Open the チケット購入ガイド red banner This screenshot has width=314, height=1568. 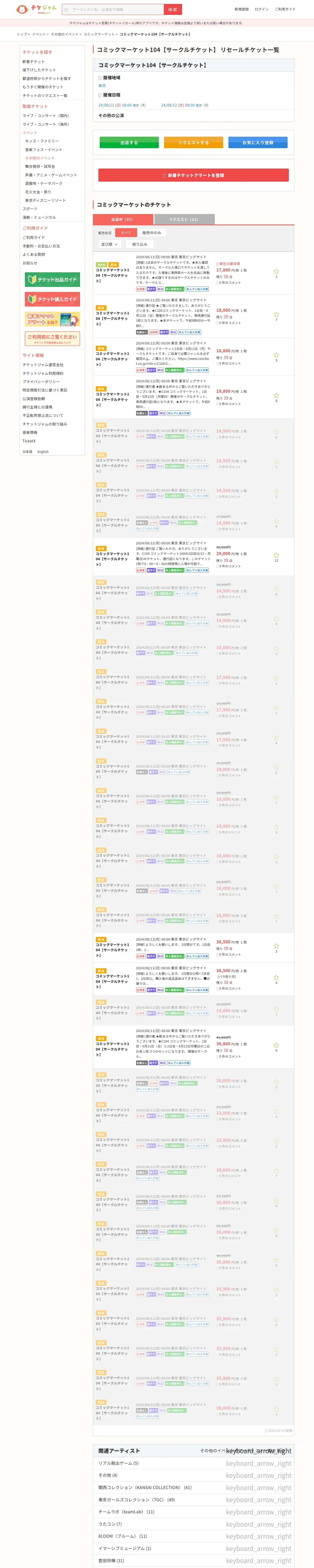(52, 299)
